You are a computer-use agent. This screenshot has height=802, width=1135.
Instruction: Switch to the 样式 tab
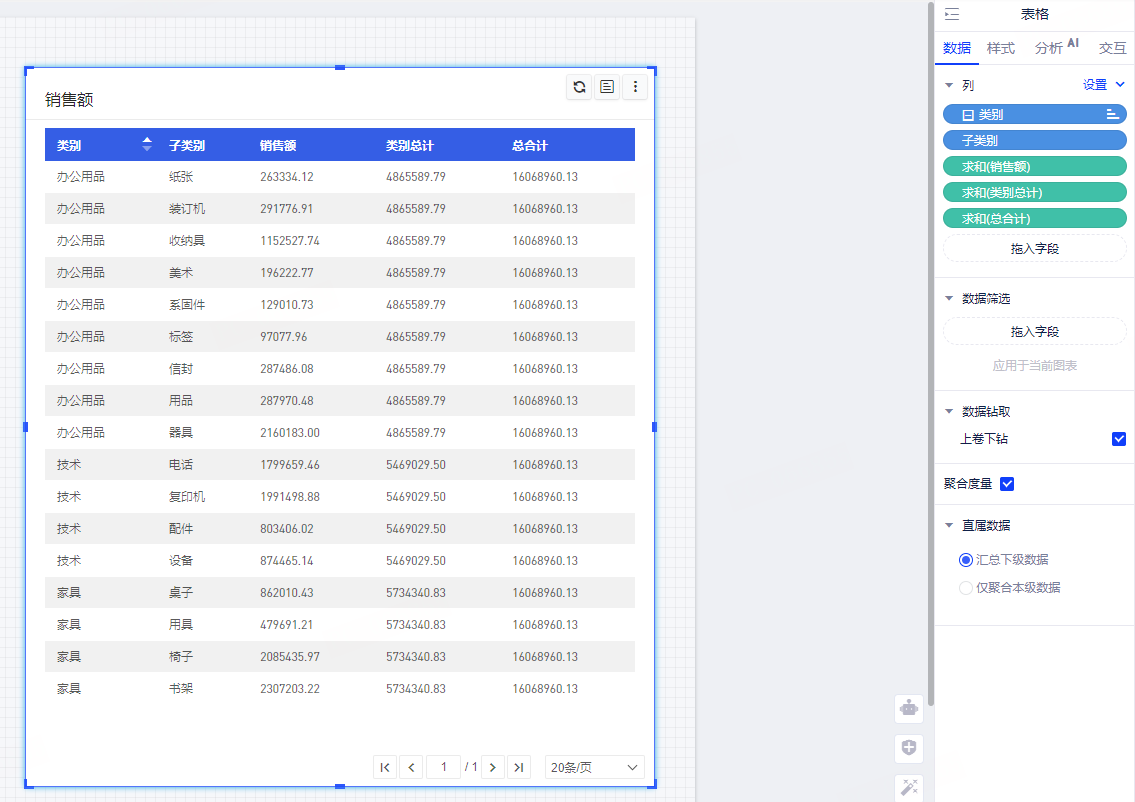(x=1000, y=48)
